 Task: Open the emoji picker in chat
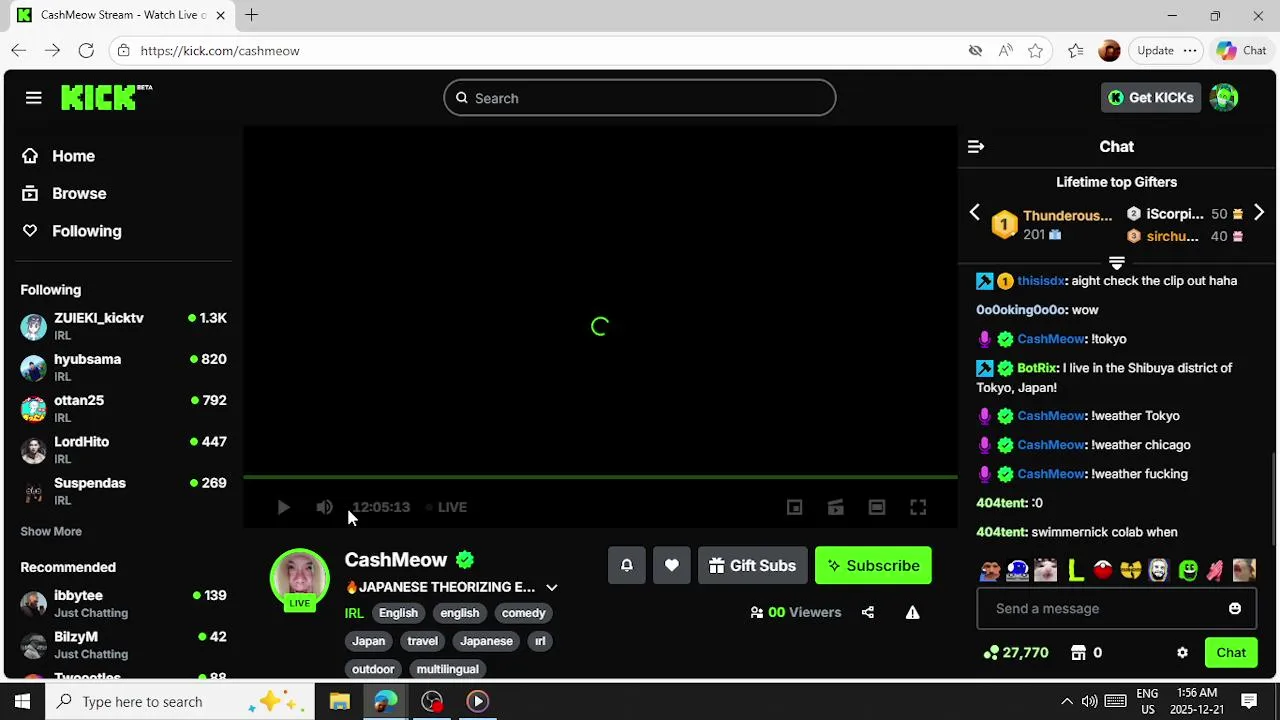coord(1235,609)
